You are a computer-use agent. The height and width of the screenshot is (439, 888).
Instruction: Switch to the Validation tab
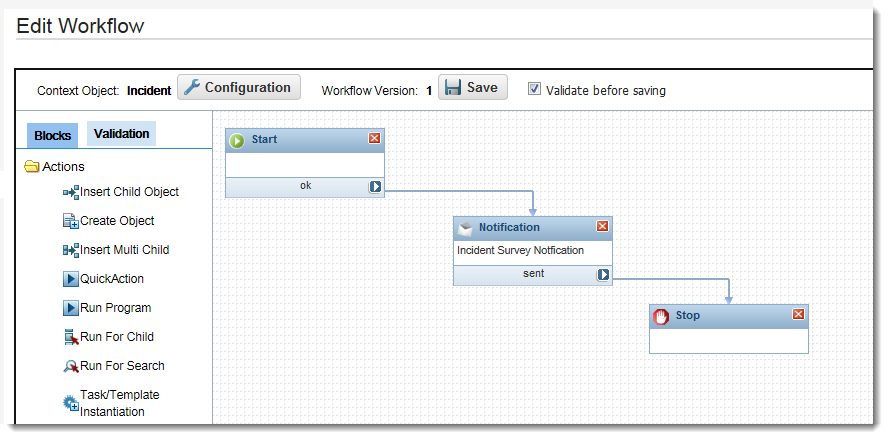tap(121, 134)
